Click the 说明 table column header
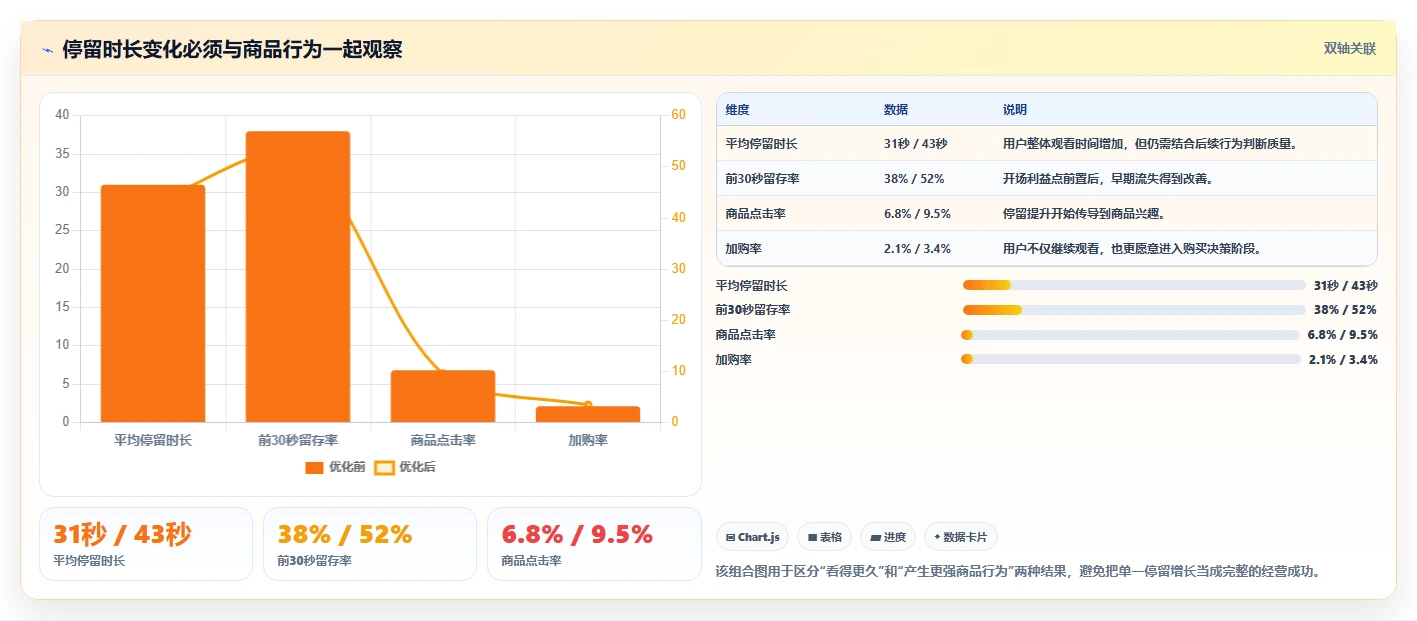This screenshot has height=621, width=1417. pos(1015,110)
